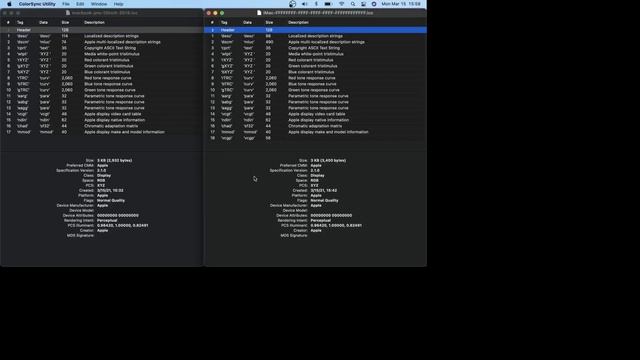Open Control Center icon in menu bar
640x360 pixels.
[363, 4]
